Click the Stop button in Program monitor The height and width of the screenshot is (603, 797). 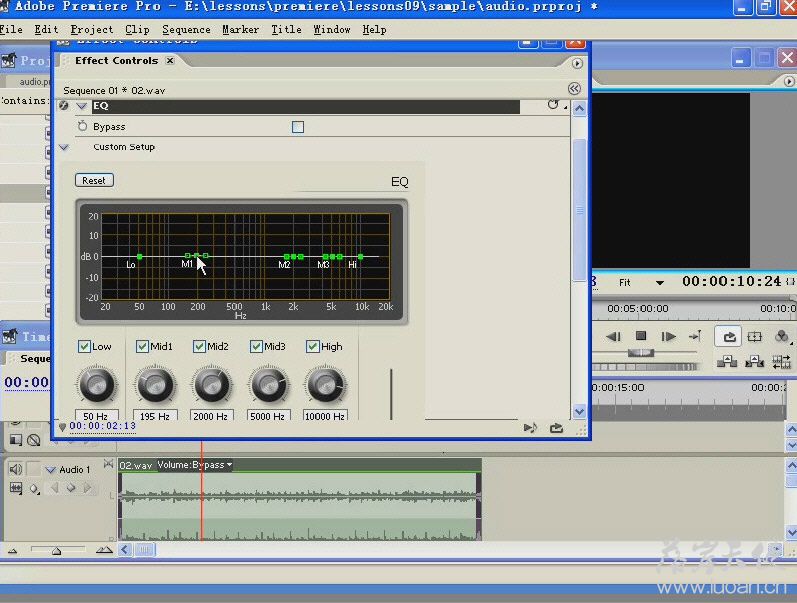pyautogui.click(x=641, y=336)
